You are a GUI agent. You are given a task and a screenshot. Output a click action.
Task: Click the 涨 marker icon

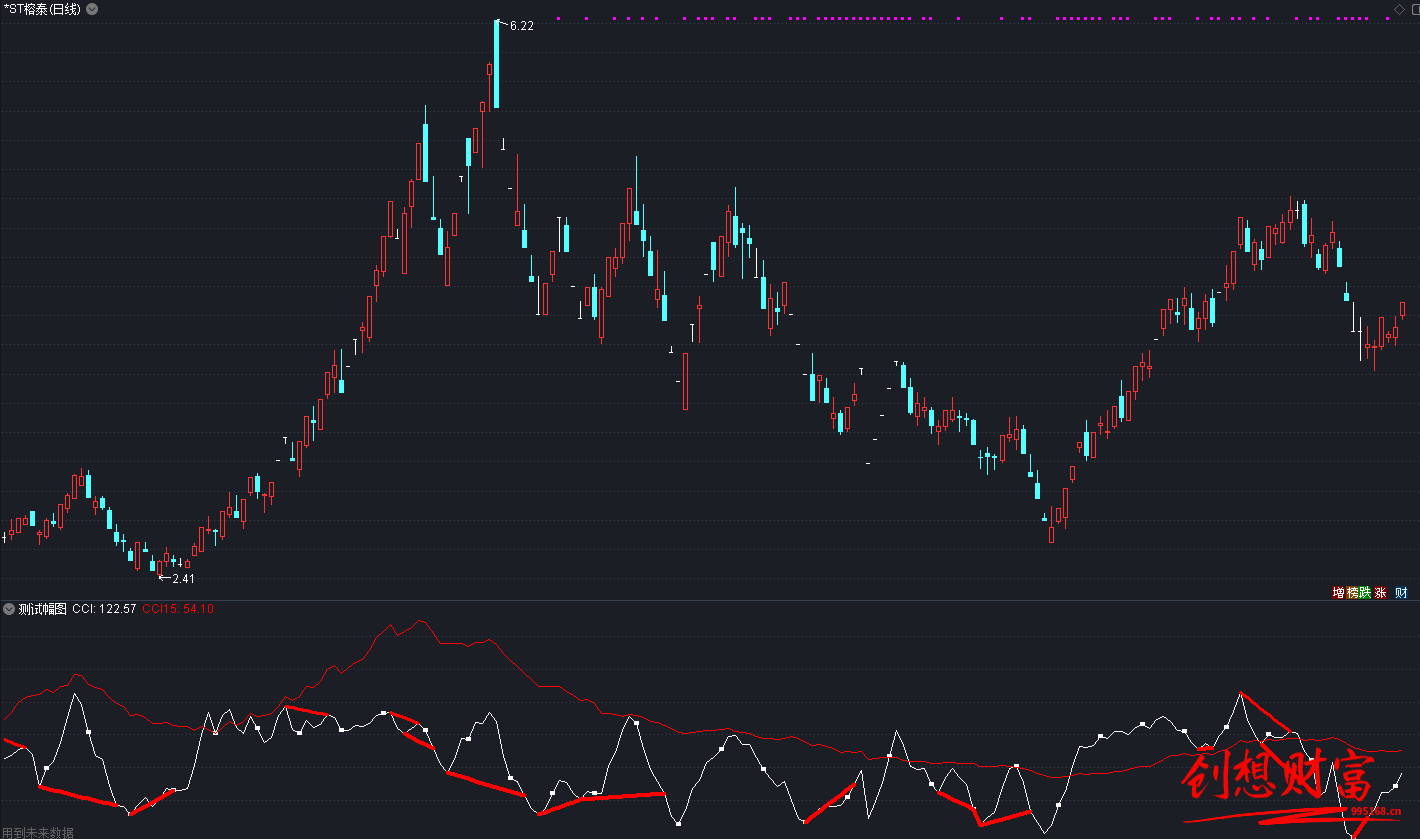tap(1381, 593)
